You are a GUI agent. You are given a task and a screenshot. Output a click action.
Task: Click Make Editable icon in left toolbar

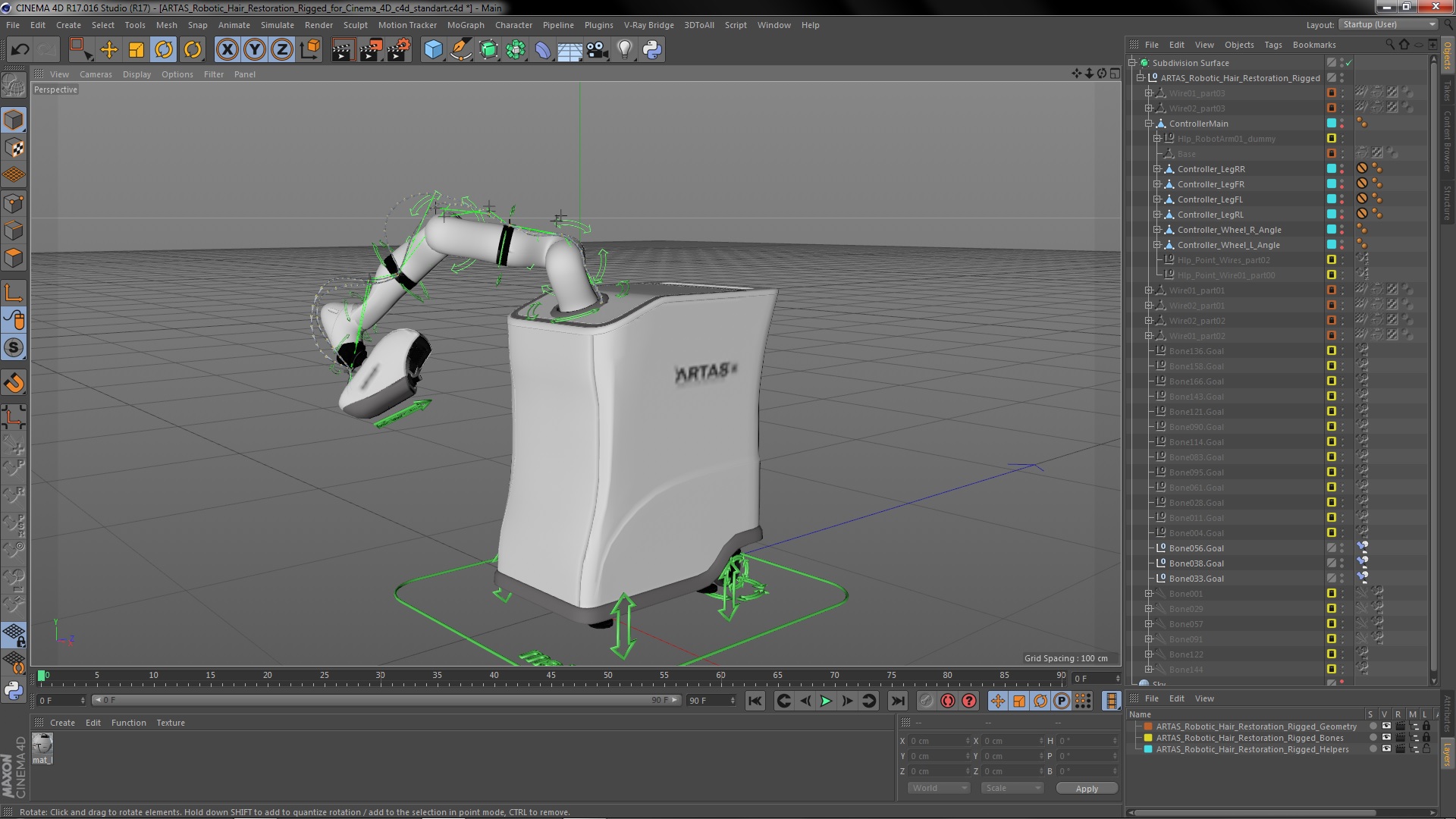pos(14,86)
